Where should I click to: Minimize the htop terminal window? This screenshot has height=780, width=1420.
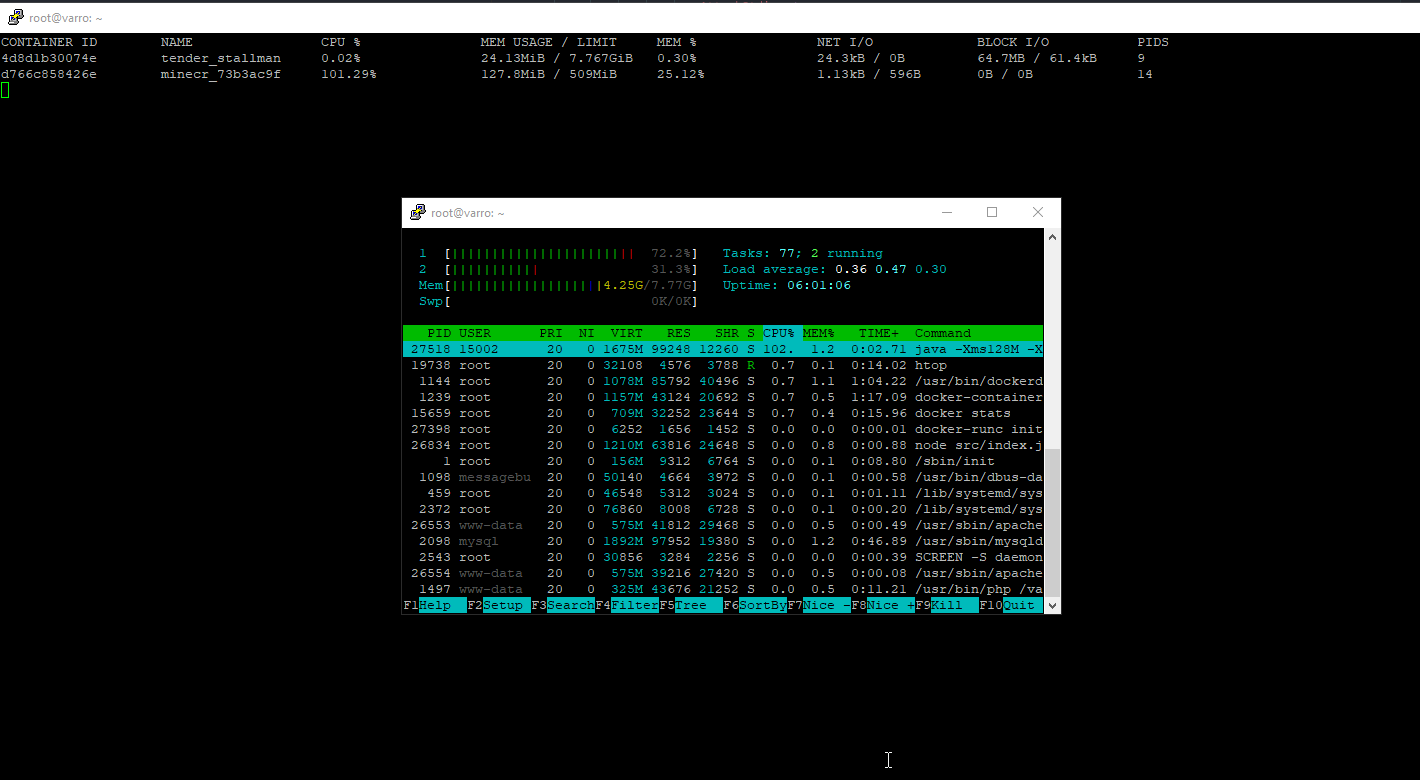[x=946, y=212]
